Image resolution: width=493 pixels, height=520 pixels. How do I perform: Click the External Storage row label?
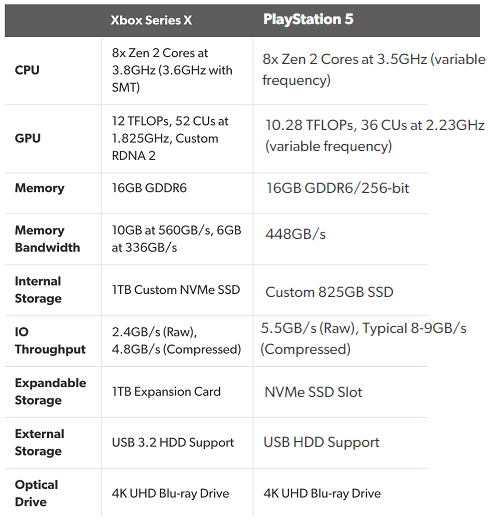[40, 442]
